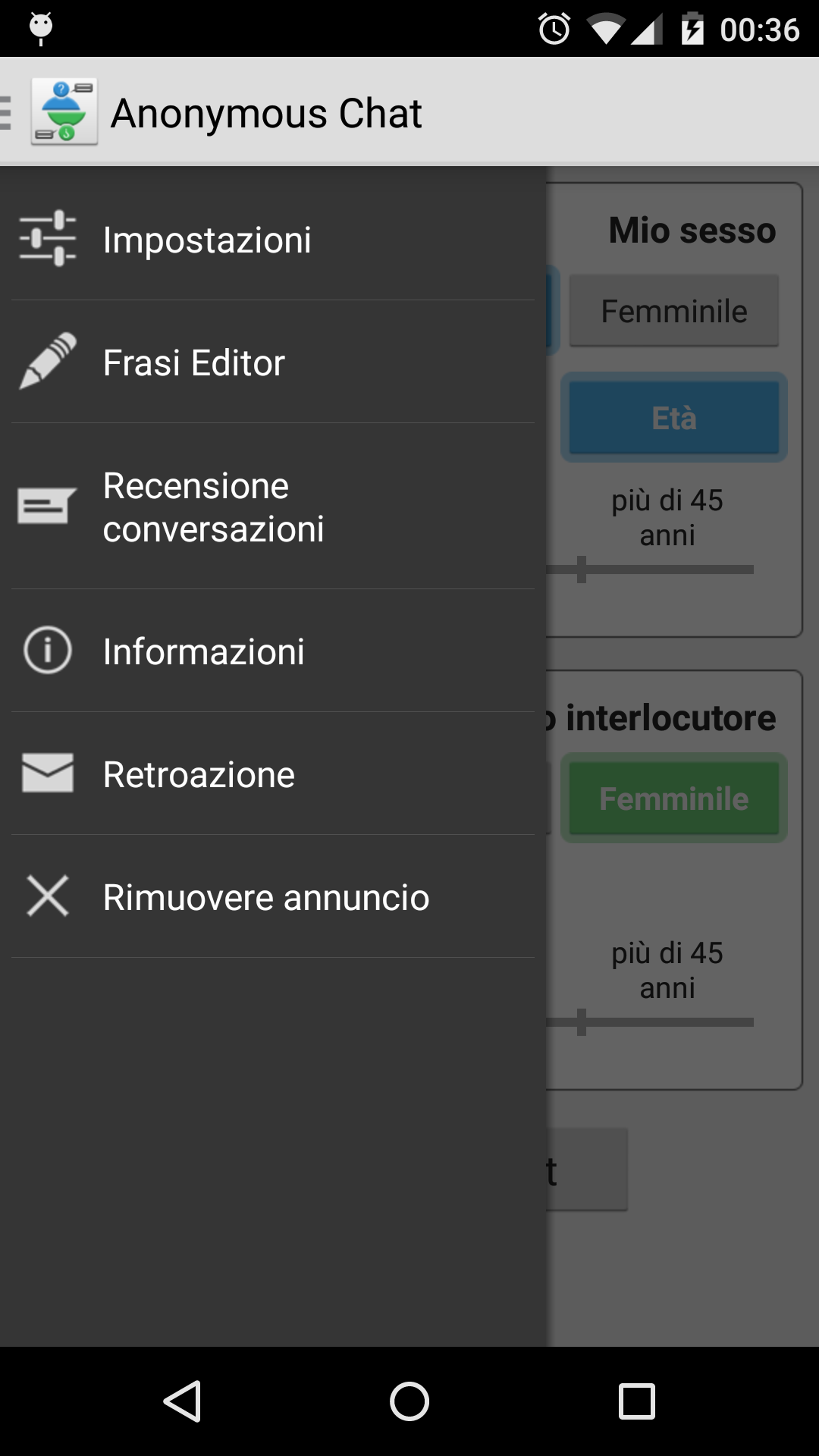Click the interlocutore age slider

tap(650, 1022)
